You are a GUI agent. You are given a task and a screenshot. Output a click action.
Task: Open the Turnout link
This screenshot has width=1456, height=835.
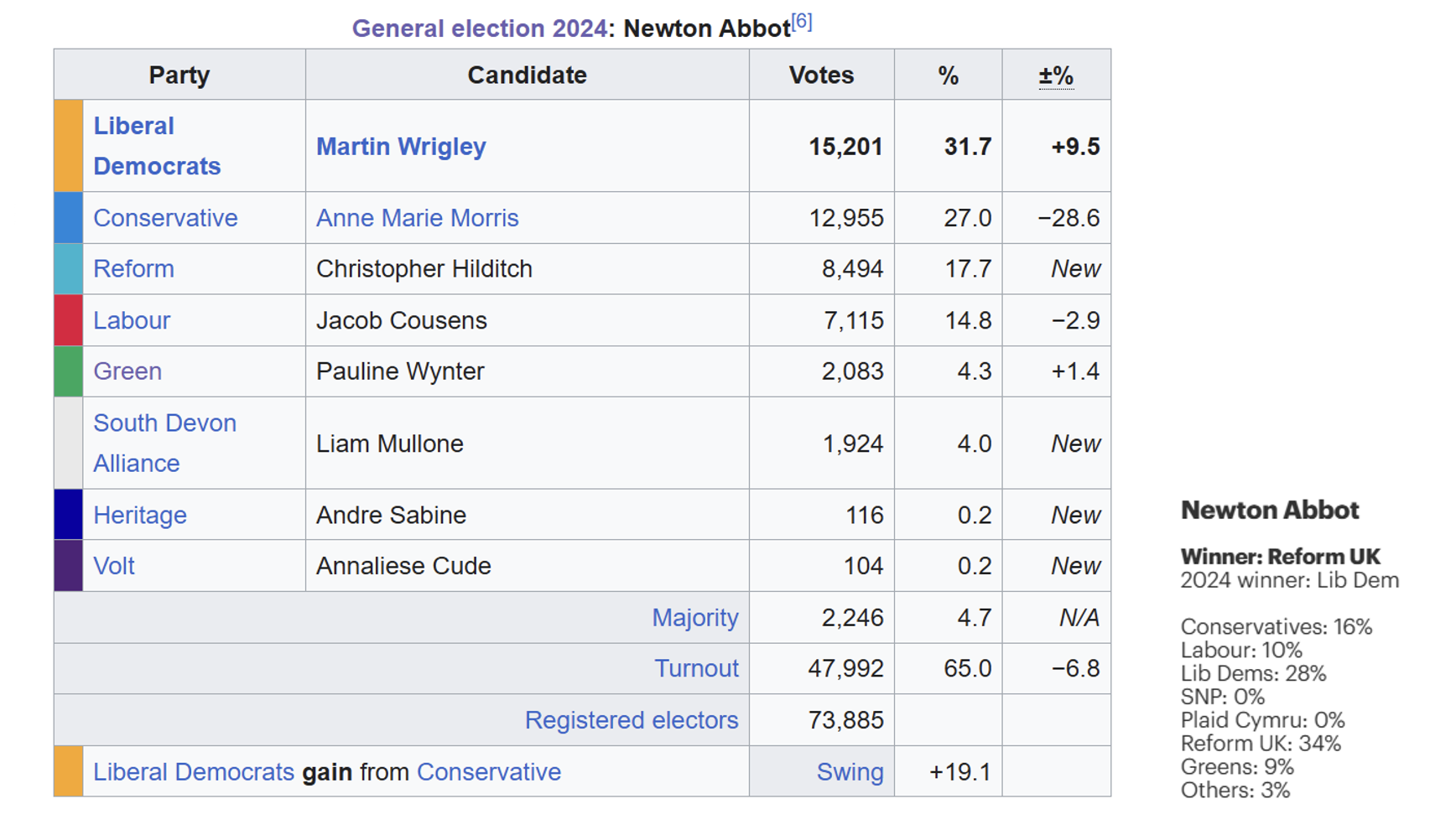point(696,669)
